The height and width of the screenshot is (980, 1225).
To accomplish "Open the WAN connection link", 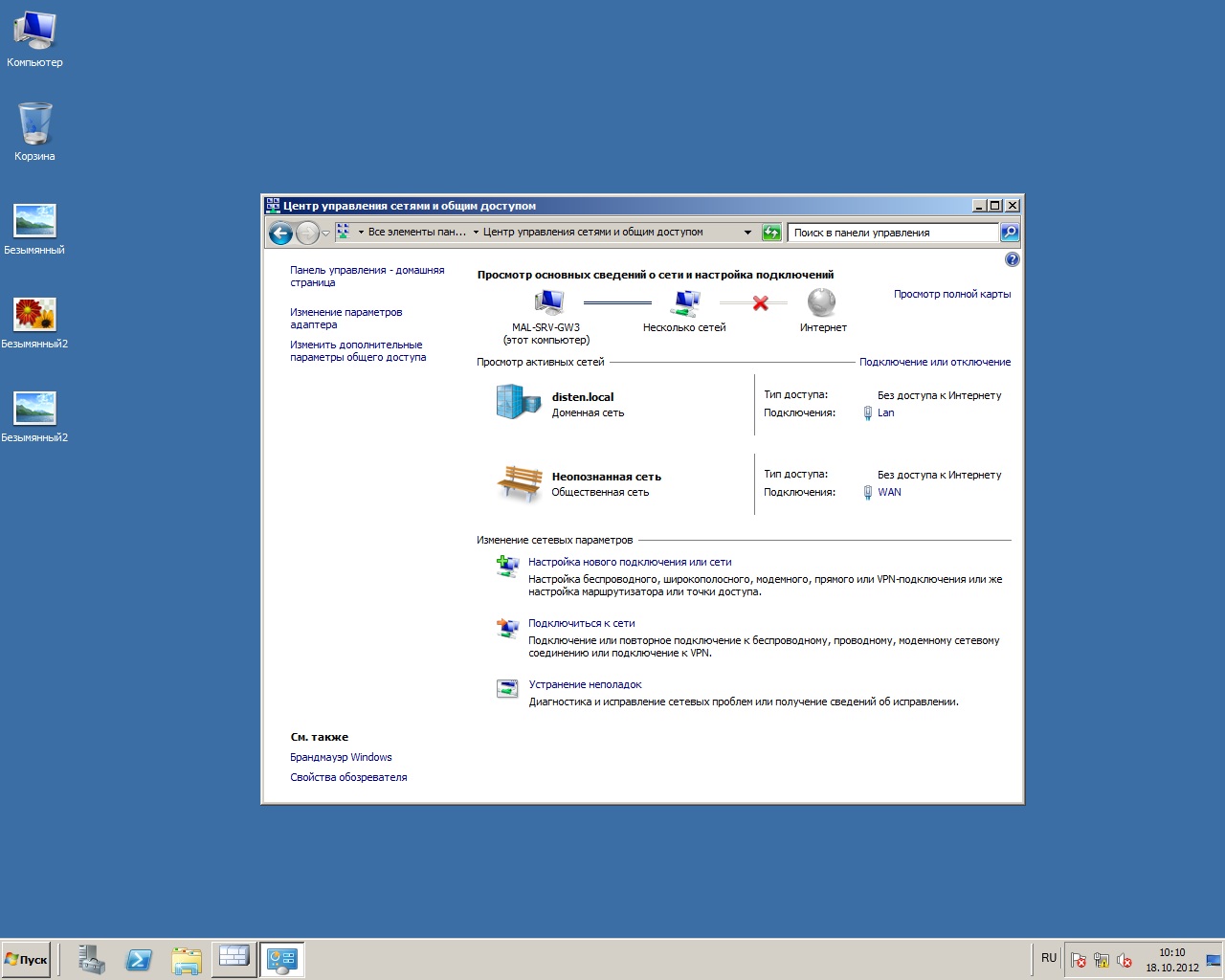I will pos(889,492).
